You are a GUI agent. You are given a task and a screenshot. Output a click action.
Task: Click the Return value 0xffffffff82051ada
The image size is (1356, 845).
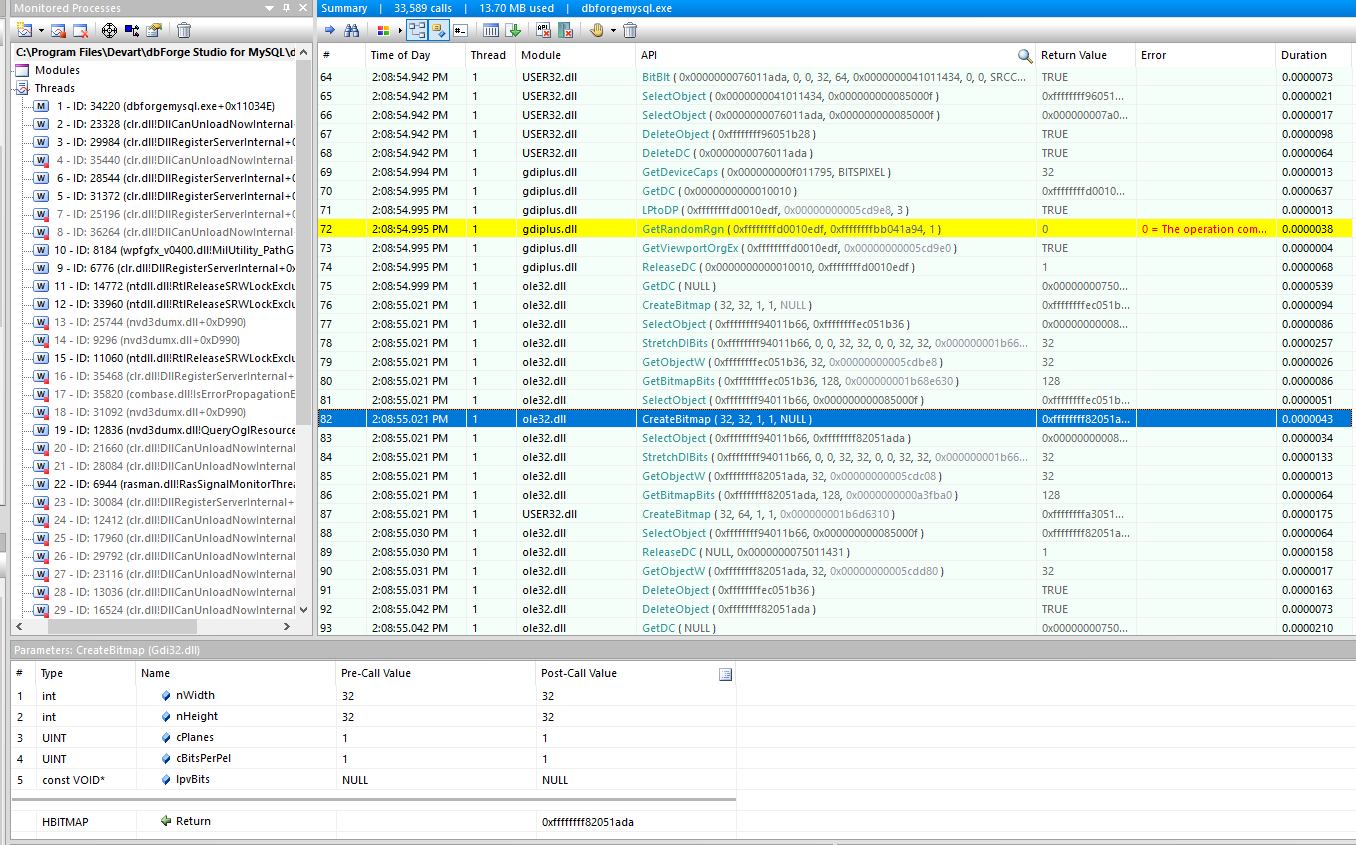pos(588,822)
